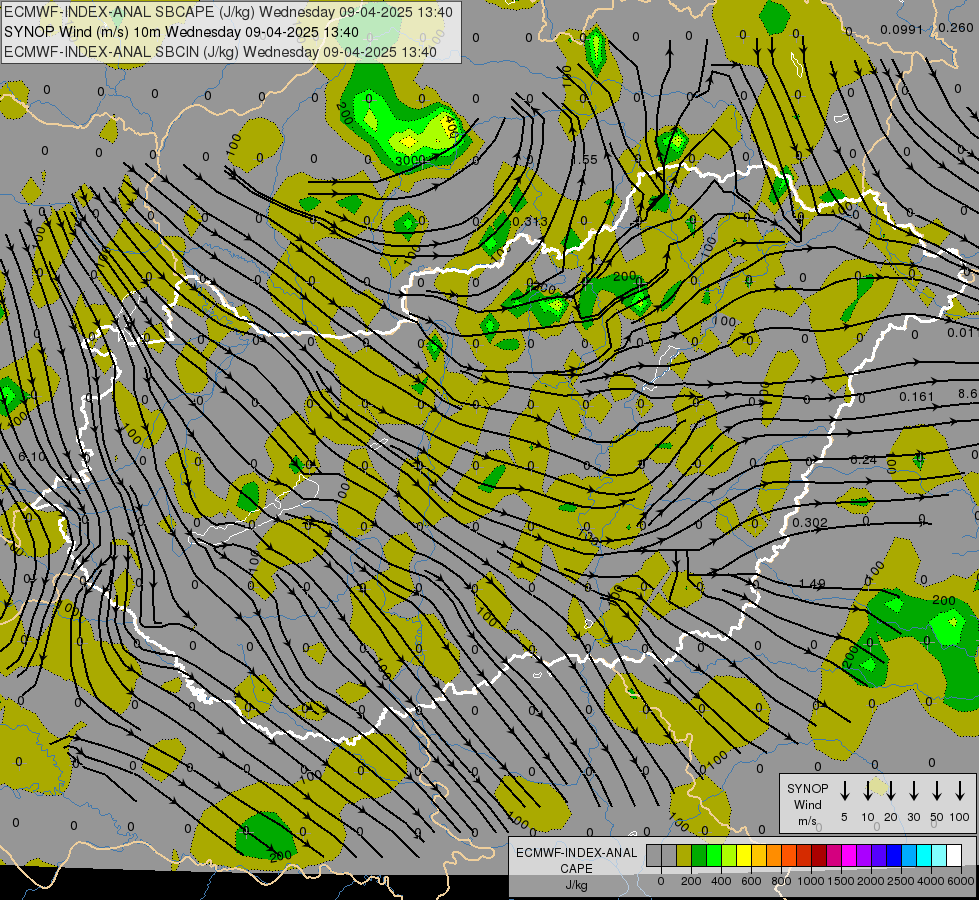Screen dimensions: 979x900
Task: Pick the pure yellow swatch in CAPE legend
Action: [x=744, y=856]
